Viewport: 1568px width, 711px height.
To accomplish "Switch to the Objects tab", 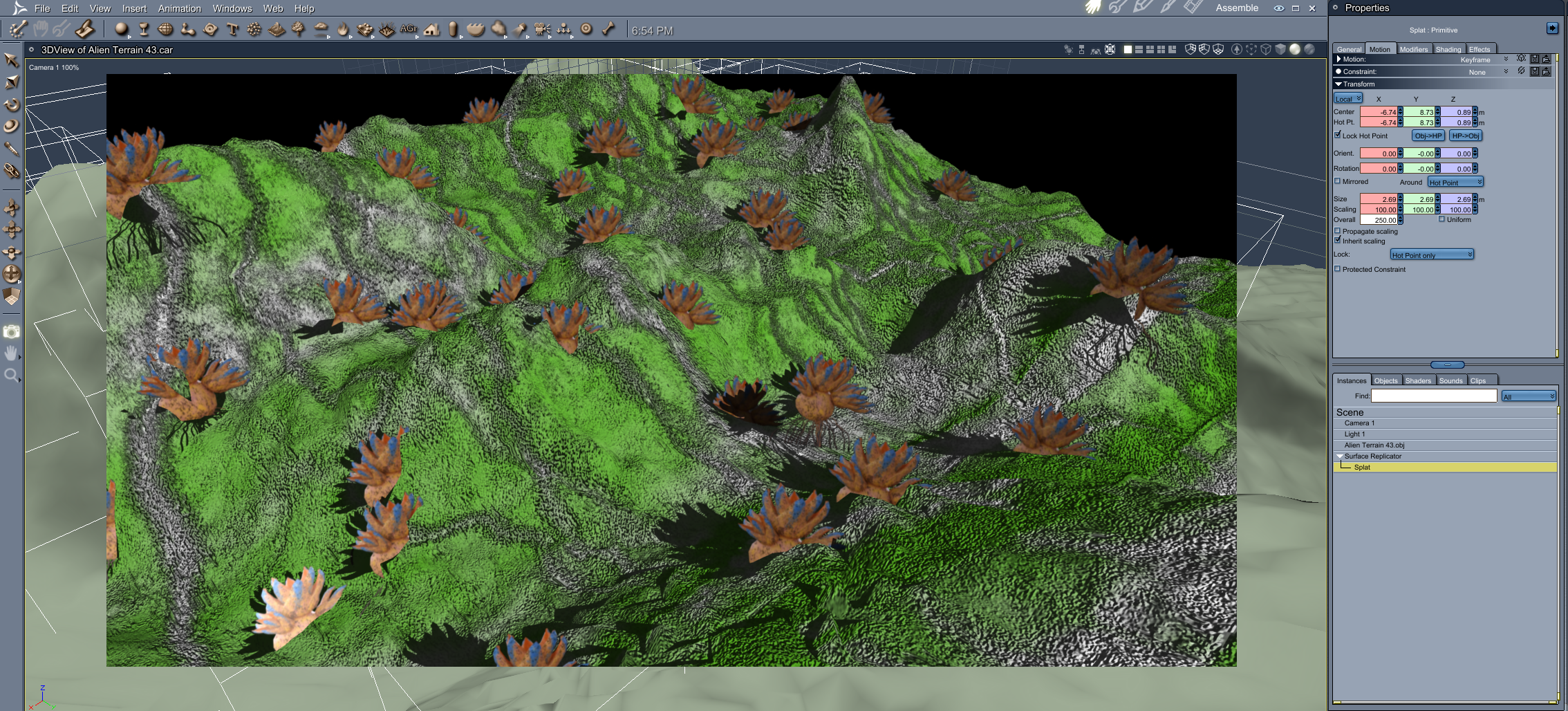I will click(x=1385, y=380).
